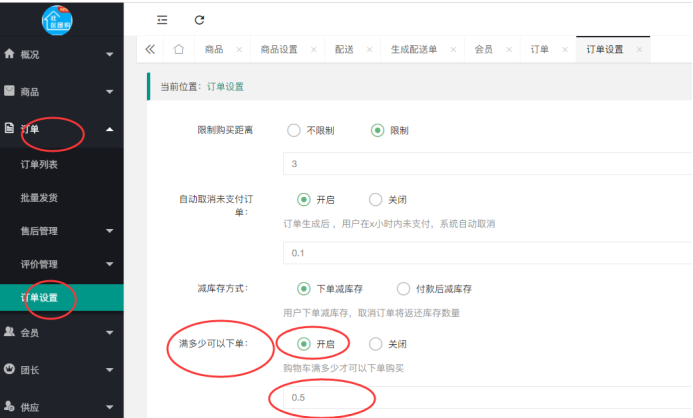This screenshot has height=418, width=693.
Task: Open 批量发货 in sidebar
Action: click(41, 197)
